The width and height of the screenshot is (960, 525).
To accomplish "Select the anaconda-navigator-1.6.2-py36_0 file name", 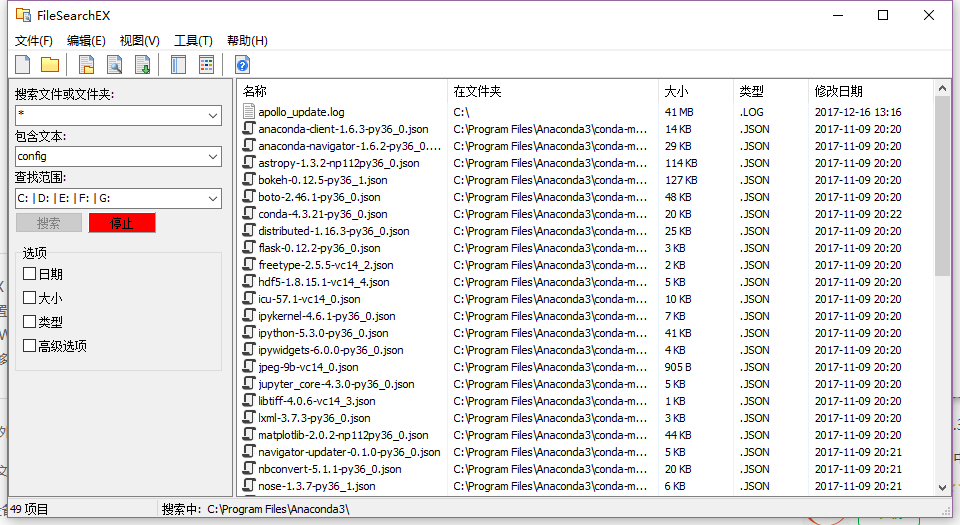I will [x=349, y=146].
